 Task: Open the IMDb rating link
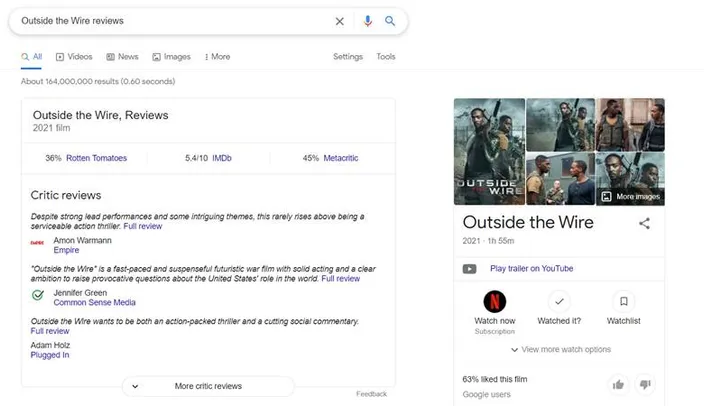click(222, 158)
